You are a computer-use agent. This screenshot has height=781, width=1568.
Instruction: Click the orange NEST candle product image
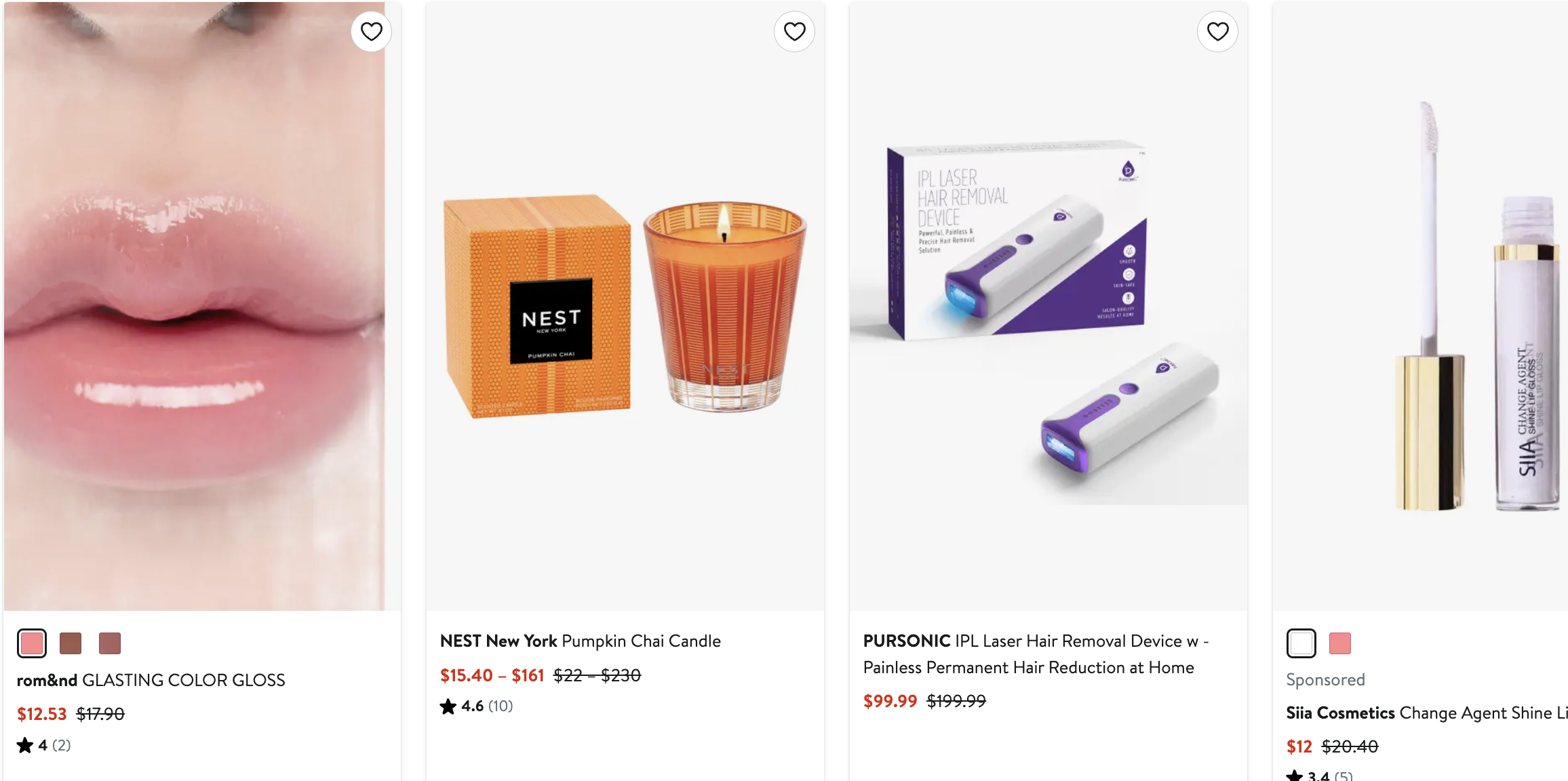[x=625, y=305]
